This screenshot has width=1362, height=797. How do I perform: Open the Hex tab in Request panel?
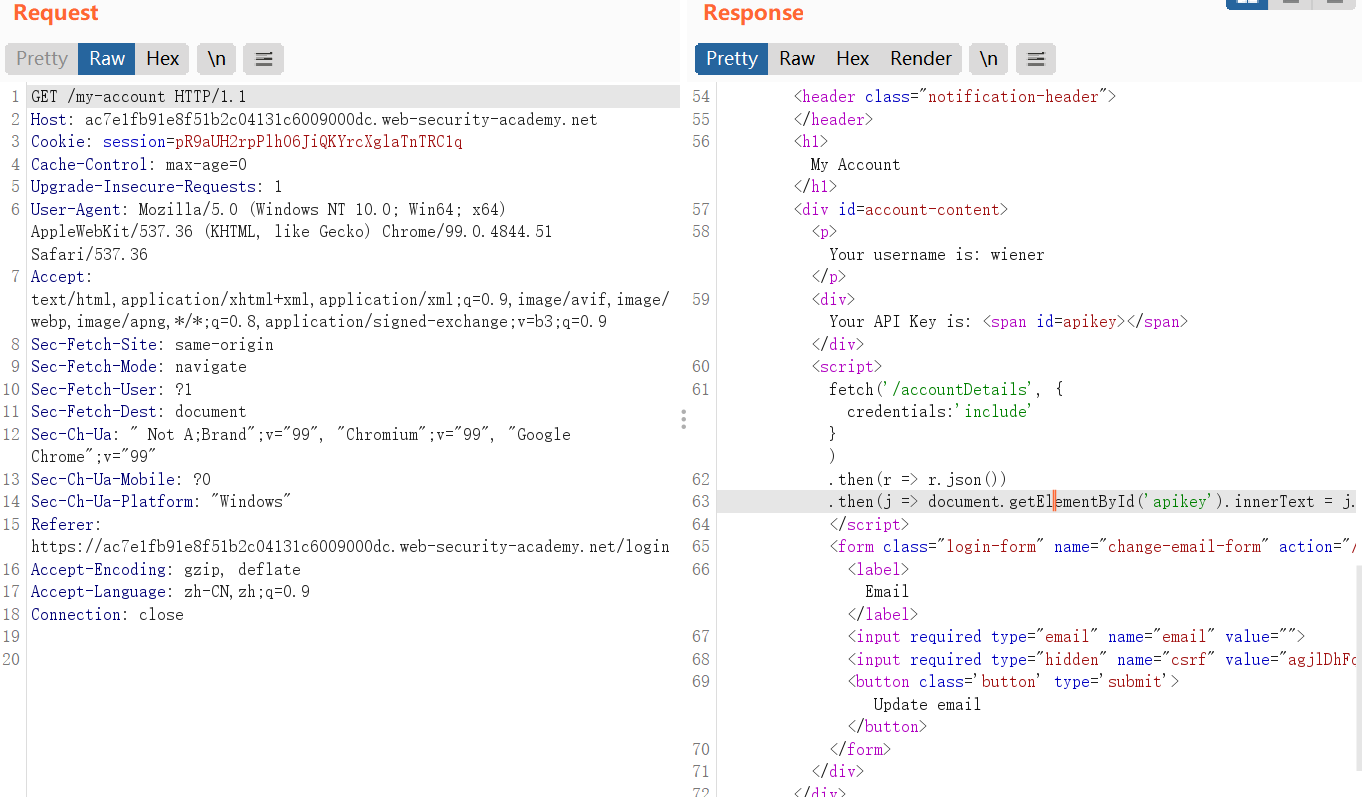[x=163, y=59]
